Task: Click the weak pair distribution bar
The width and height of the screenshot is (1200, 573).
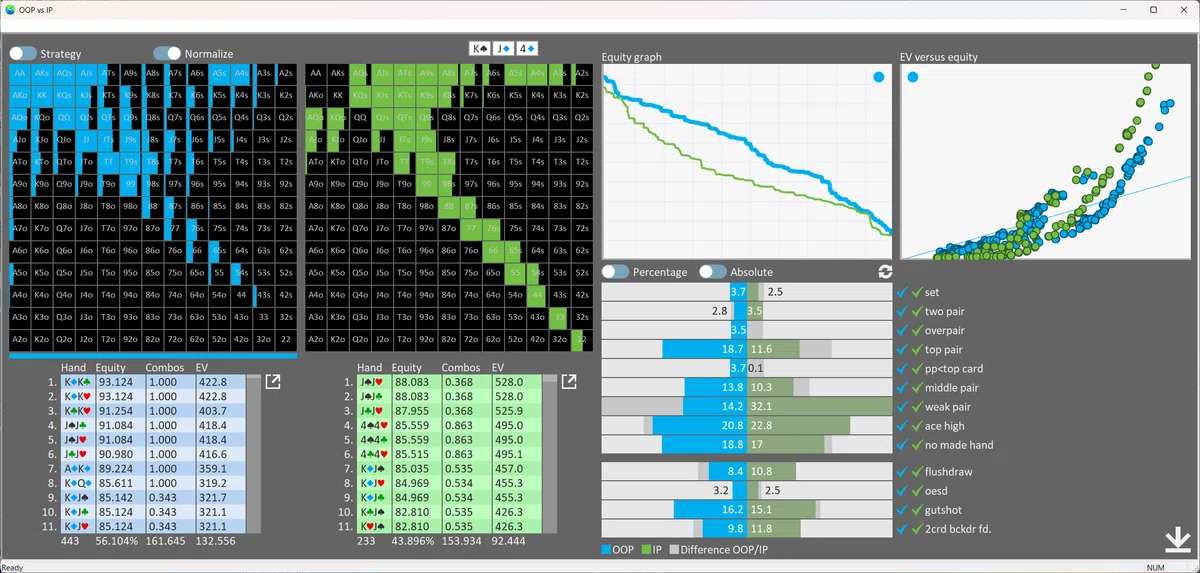Action: coord(746,406)
